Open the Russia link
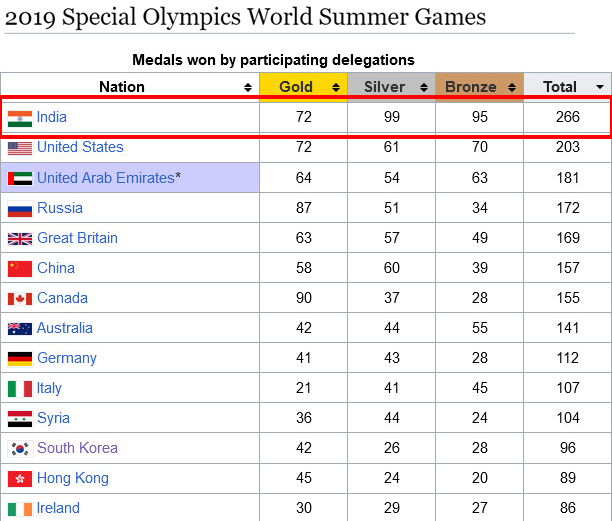 pyautogui.click(x=60, y=208)
